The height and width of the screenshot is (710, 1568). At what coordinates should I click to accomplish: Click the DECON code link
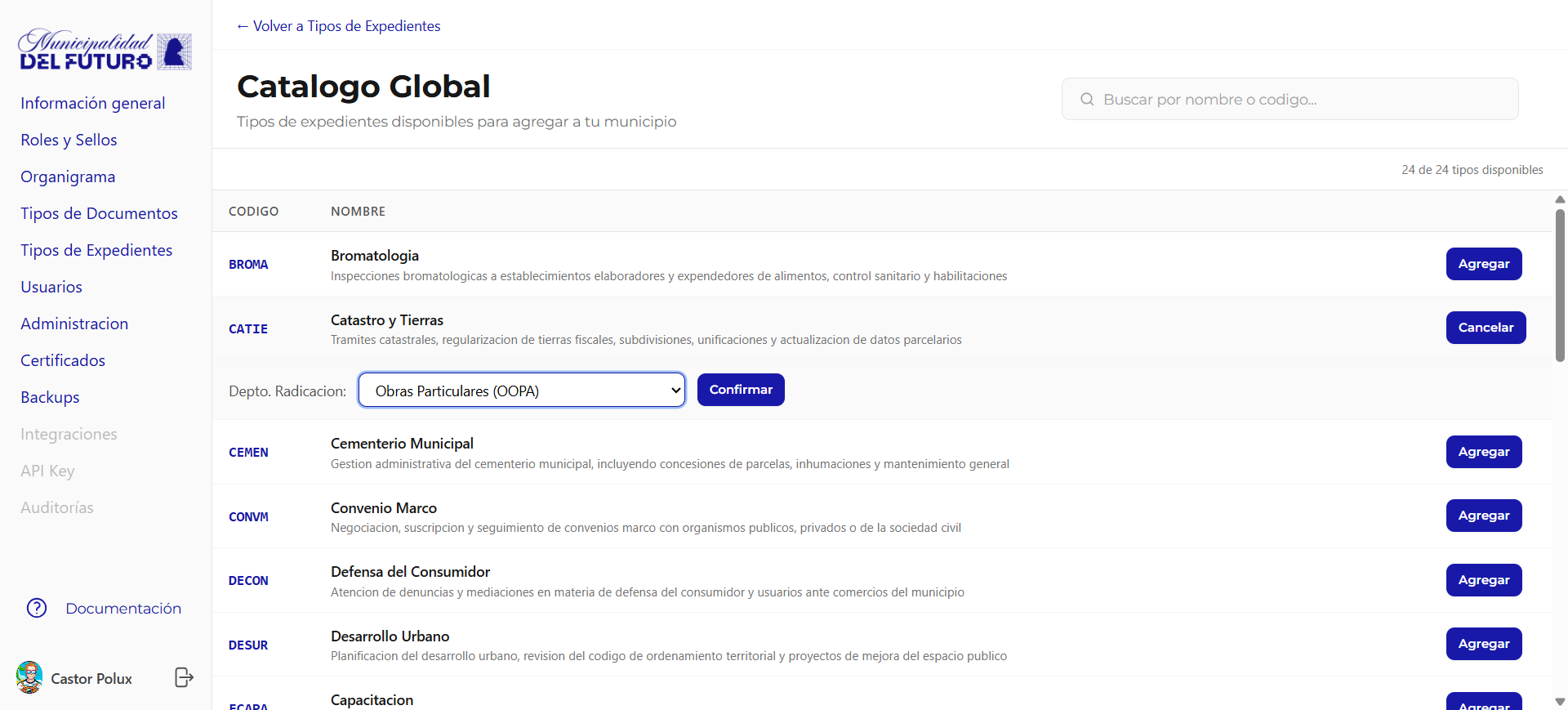pos(248,581)
